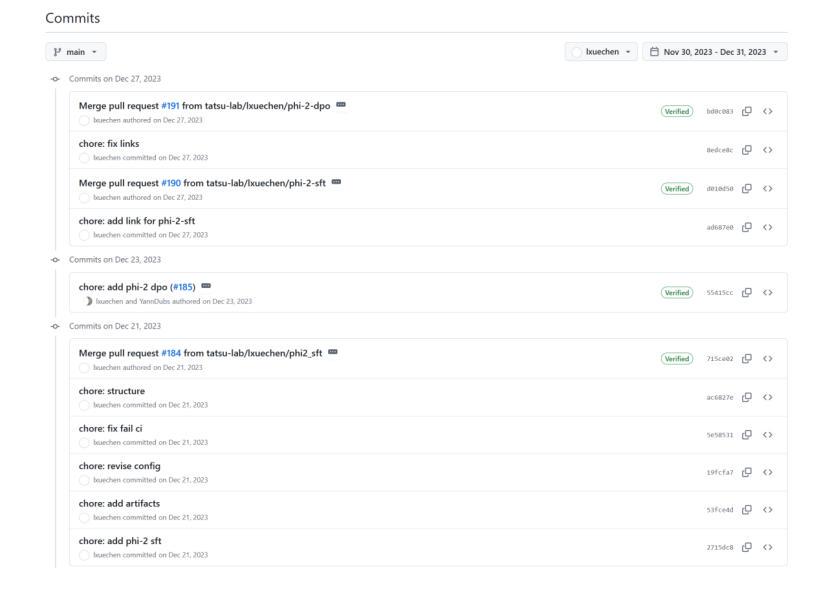828x599 pixels.
Task: Browse repository at commit 8edce8c
Action: point(768,149)
